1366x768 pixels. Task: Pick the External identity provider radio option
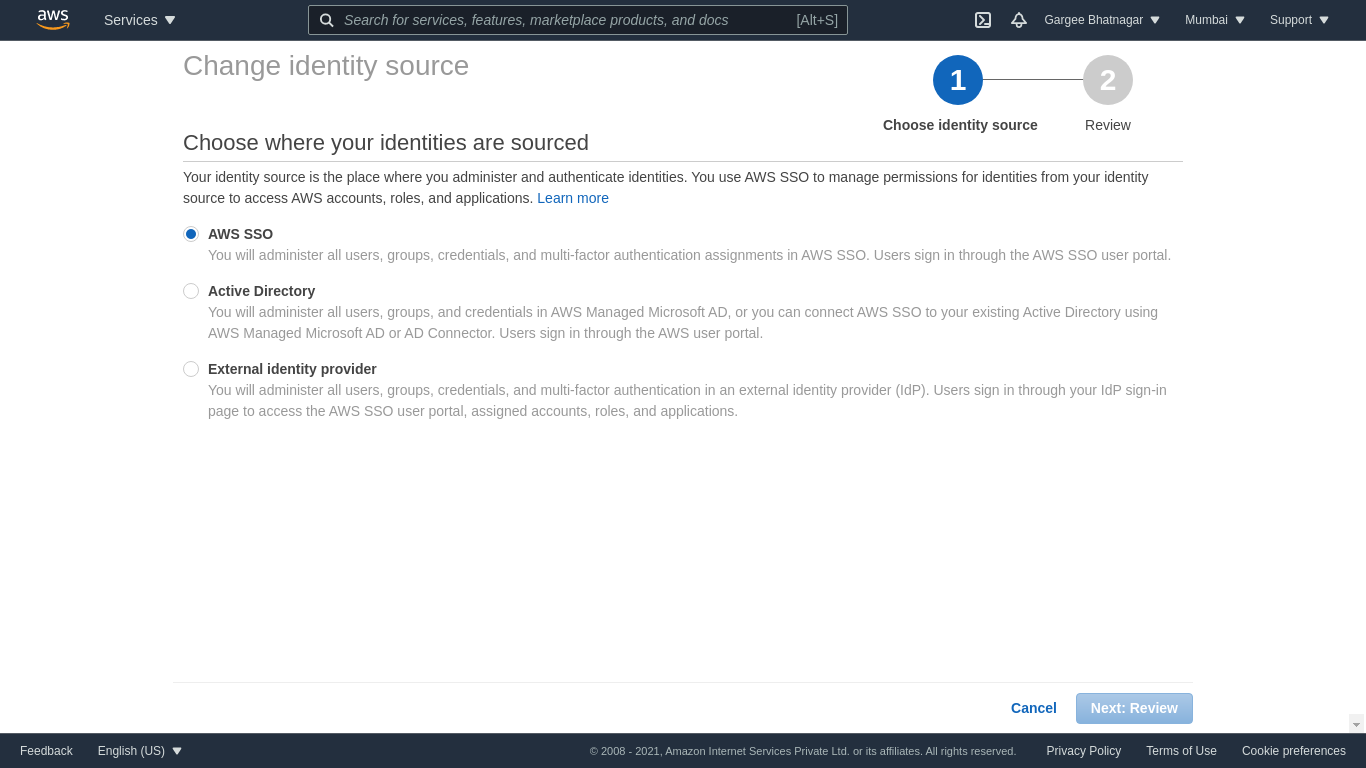pos(191,369)
